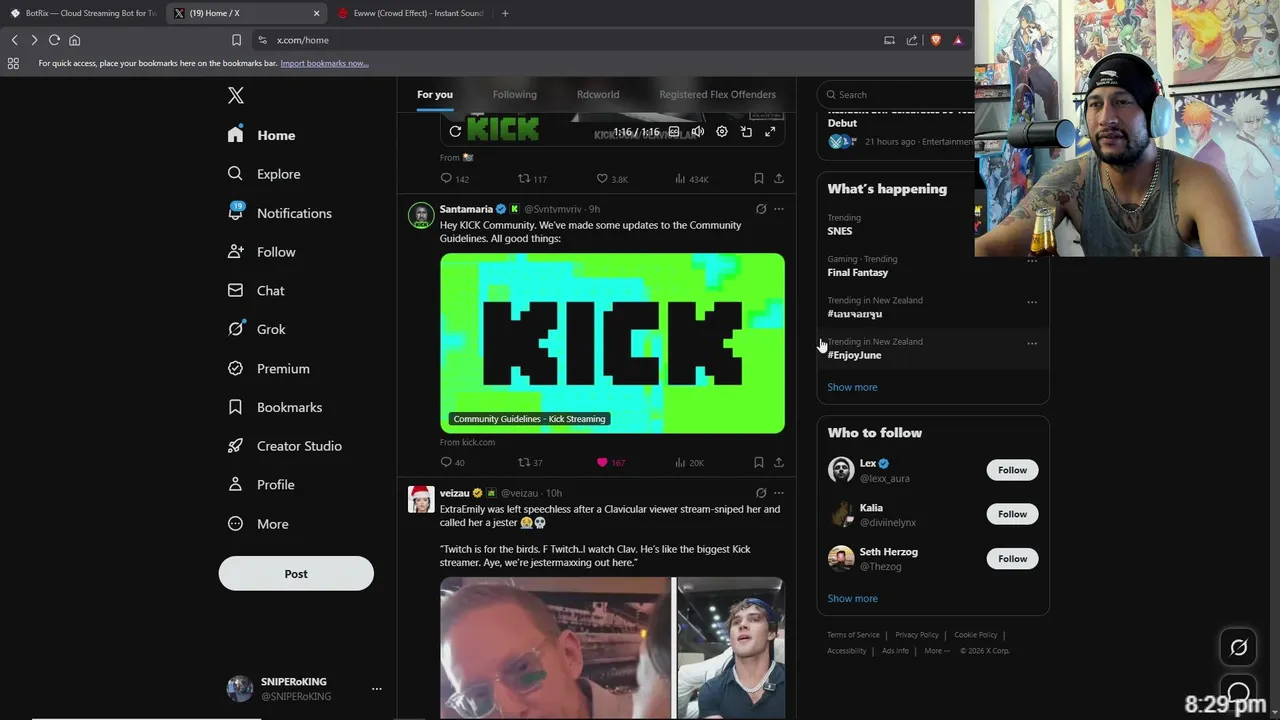Switch to BotRix browser tab
Viewport: 1280px width, 720px height.
click(83, 13)
